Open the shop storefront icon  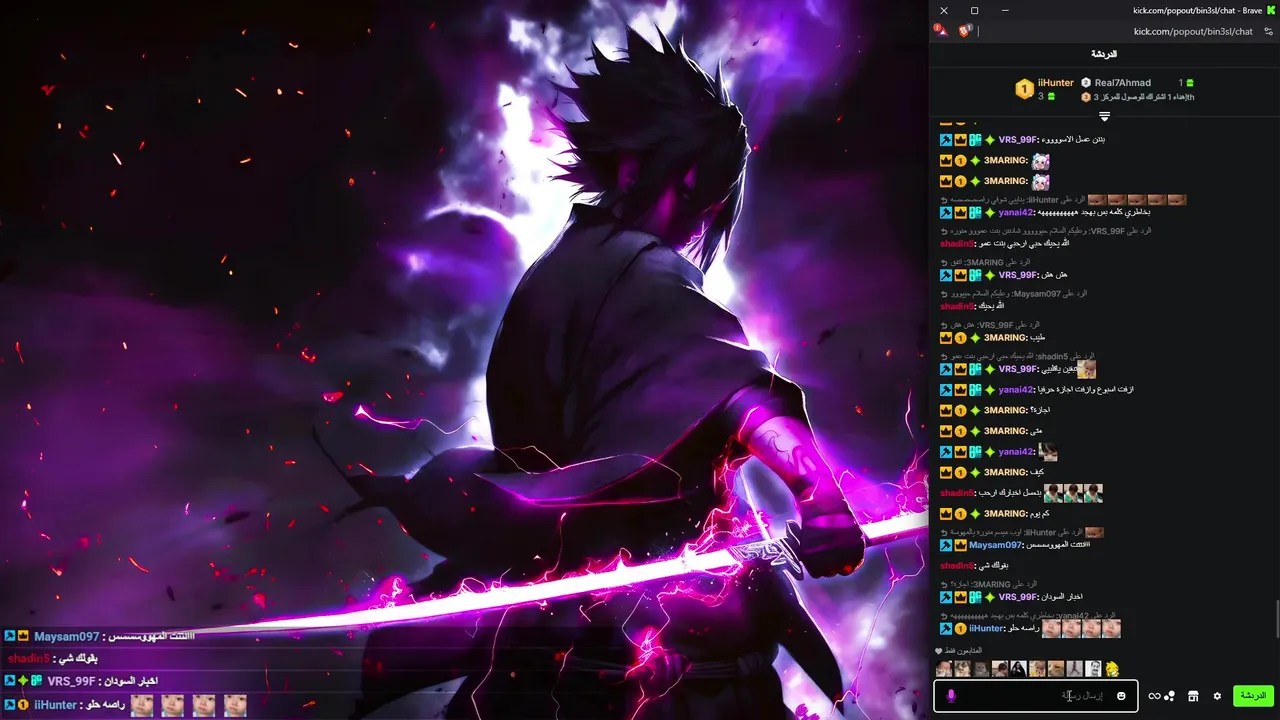[x=1193, y=696]
